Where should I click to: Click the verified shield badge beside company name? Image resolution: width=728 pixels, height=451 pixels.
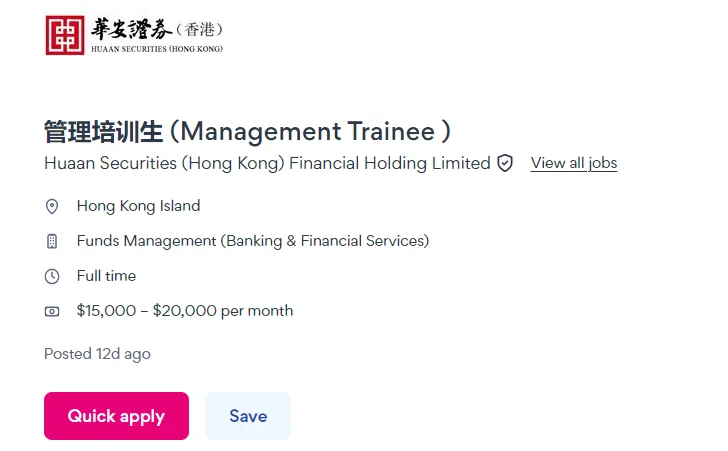point(505,163)
